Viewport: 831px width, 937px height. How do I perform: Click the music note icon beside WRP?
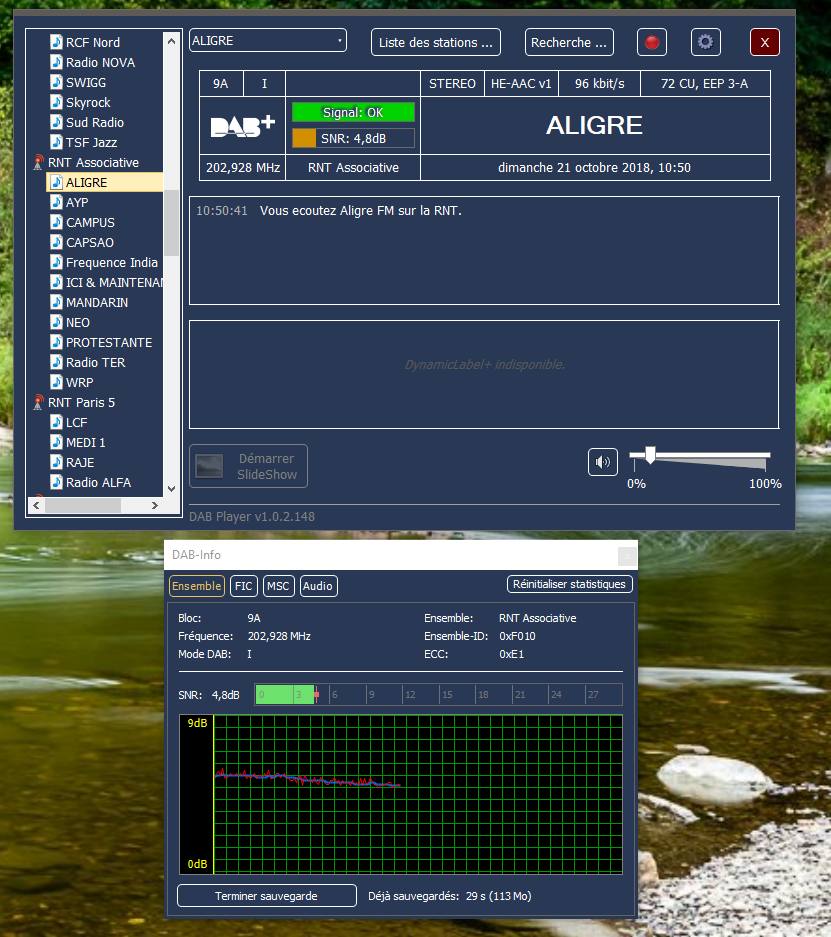coord(56,382)
